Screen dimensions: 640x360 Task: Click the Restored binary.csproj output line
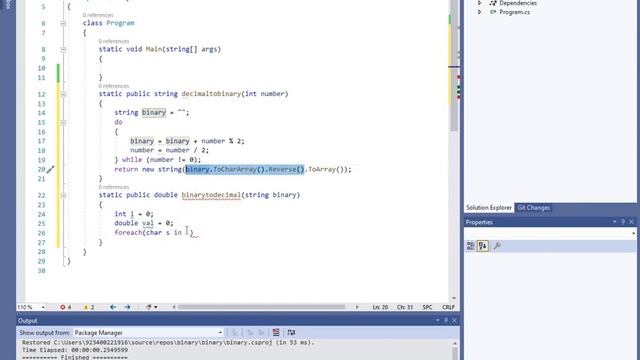point(168,343)
